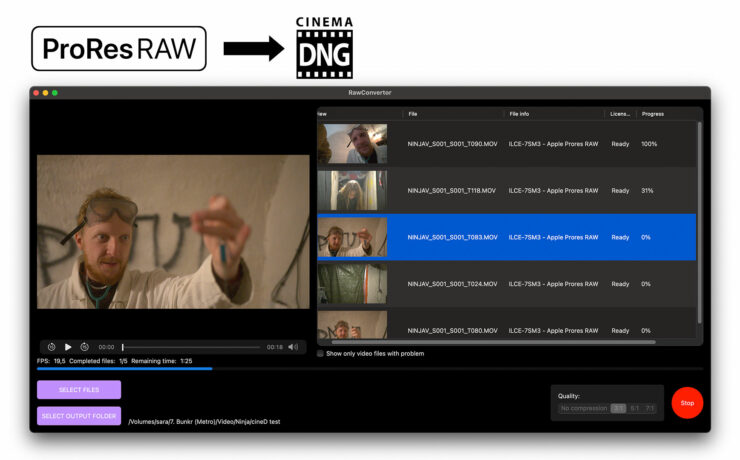740x460 pixels.
Task: Select thumbnail of NINJAV_S001_S001_T080.MOV
Action: (x=352, y=325)
